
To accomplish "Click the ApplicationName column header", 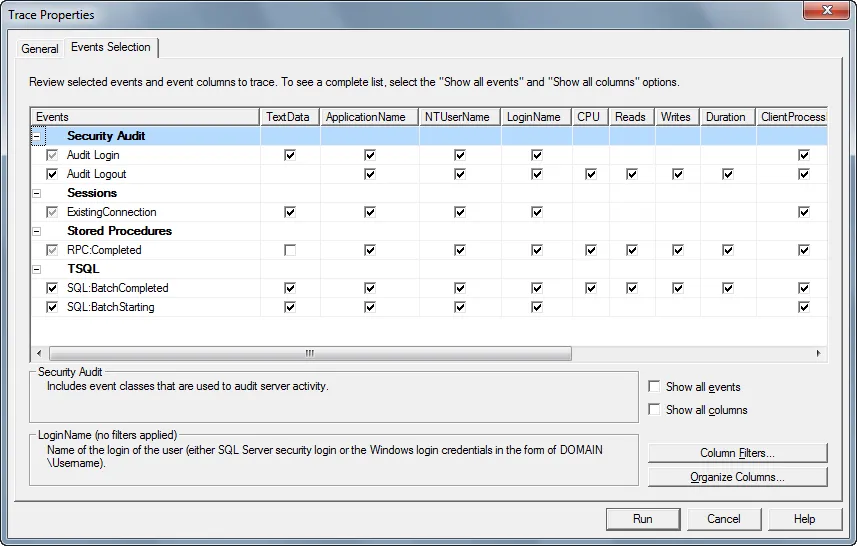I will point(369,117).
